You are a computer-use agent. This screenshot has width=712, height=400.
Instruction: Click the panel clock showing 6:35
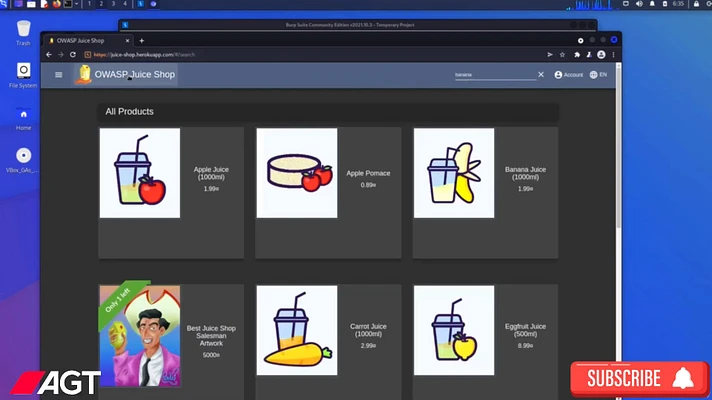pyautogui.click(x=678, y=4)
